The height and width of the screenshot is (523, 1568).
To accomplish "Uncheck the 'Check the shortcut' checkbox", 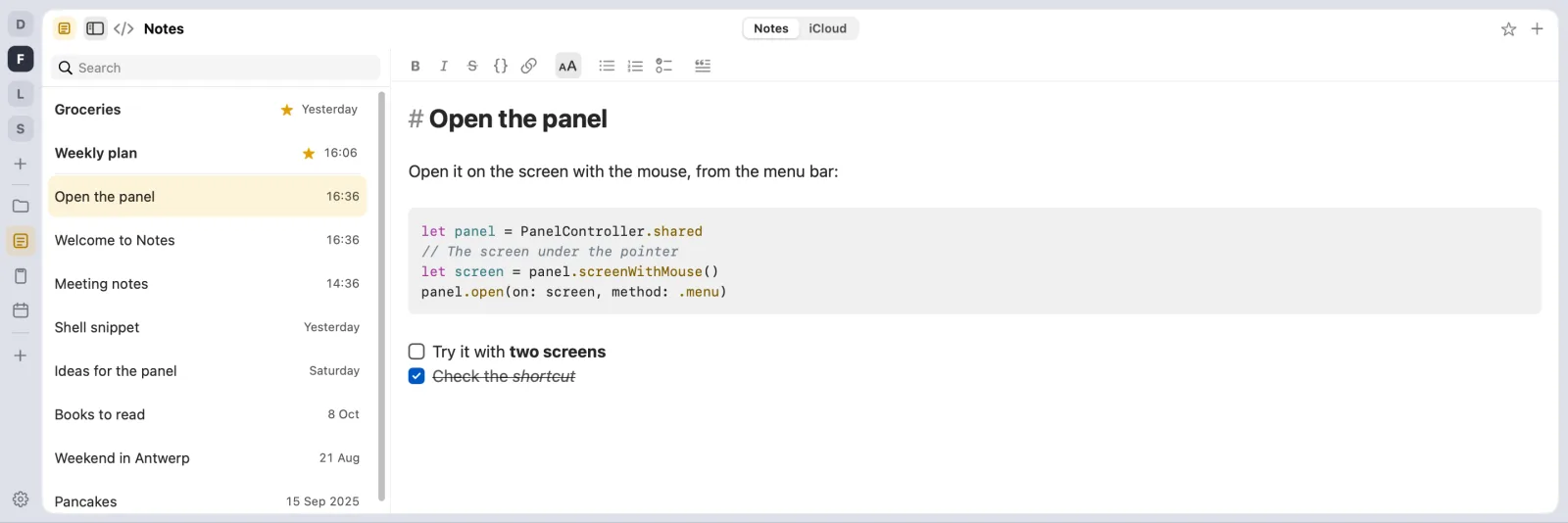I will 416,376.
